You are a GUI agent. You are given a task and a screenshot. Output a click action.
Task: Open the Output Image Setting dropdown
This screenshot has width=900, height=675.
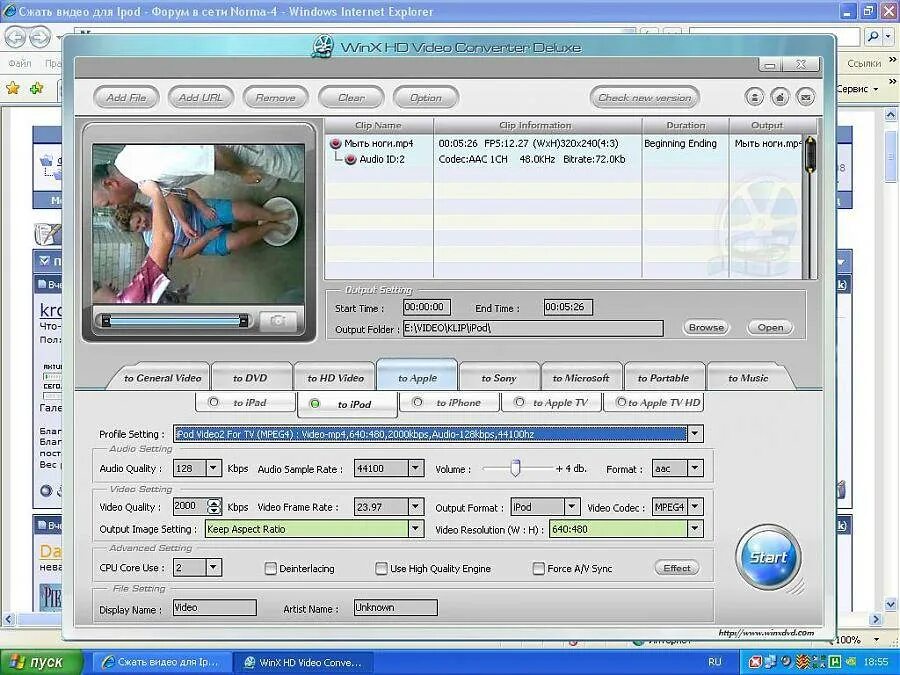pos(416,529)
